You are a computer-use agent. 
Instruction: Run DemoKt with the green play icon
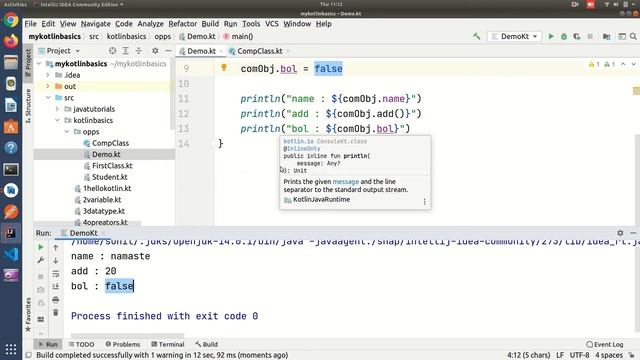click(x=551, y=36)
